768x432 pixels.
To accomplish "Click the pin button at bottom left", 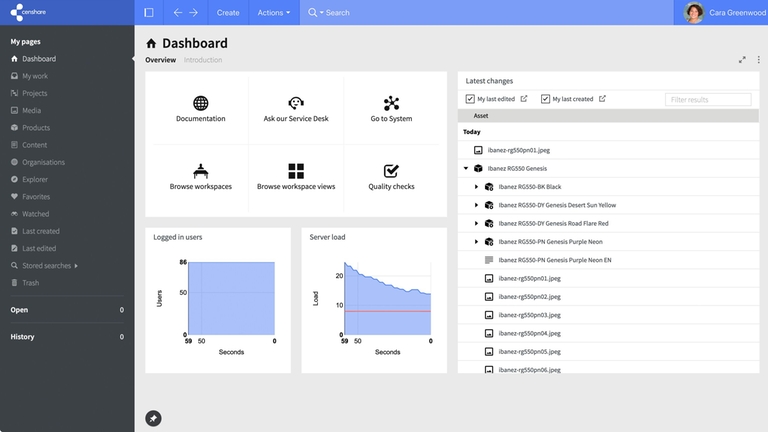I will [x=153, y=418].
